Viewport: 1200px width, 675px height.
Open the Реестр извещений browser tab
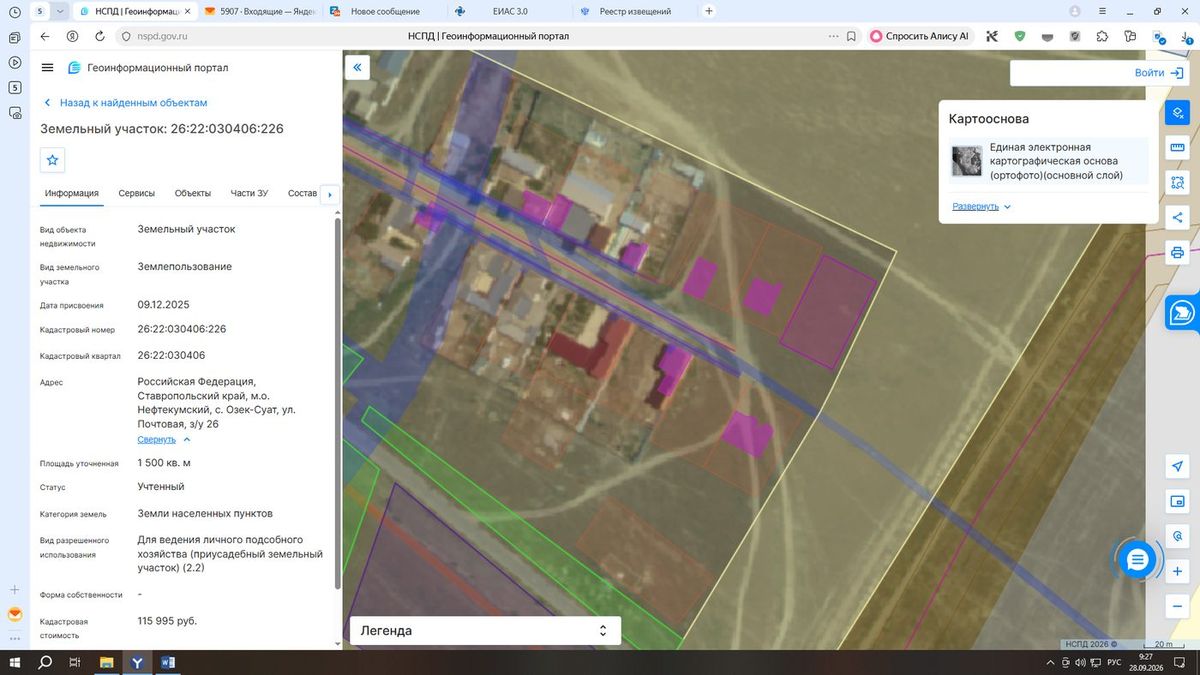(x=635, y=11)
